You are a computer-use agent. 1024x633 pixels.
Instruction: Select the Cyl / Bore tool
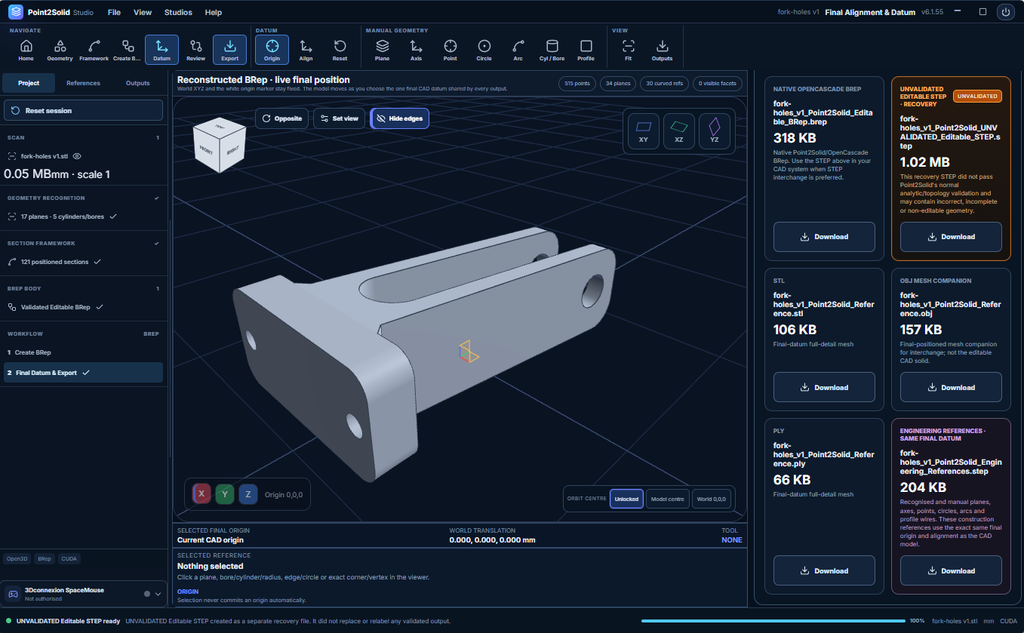pyautogui.click(x=552, y=50)
